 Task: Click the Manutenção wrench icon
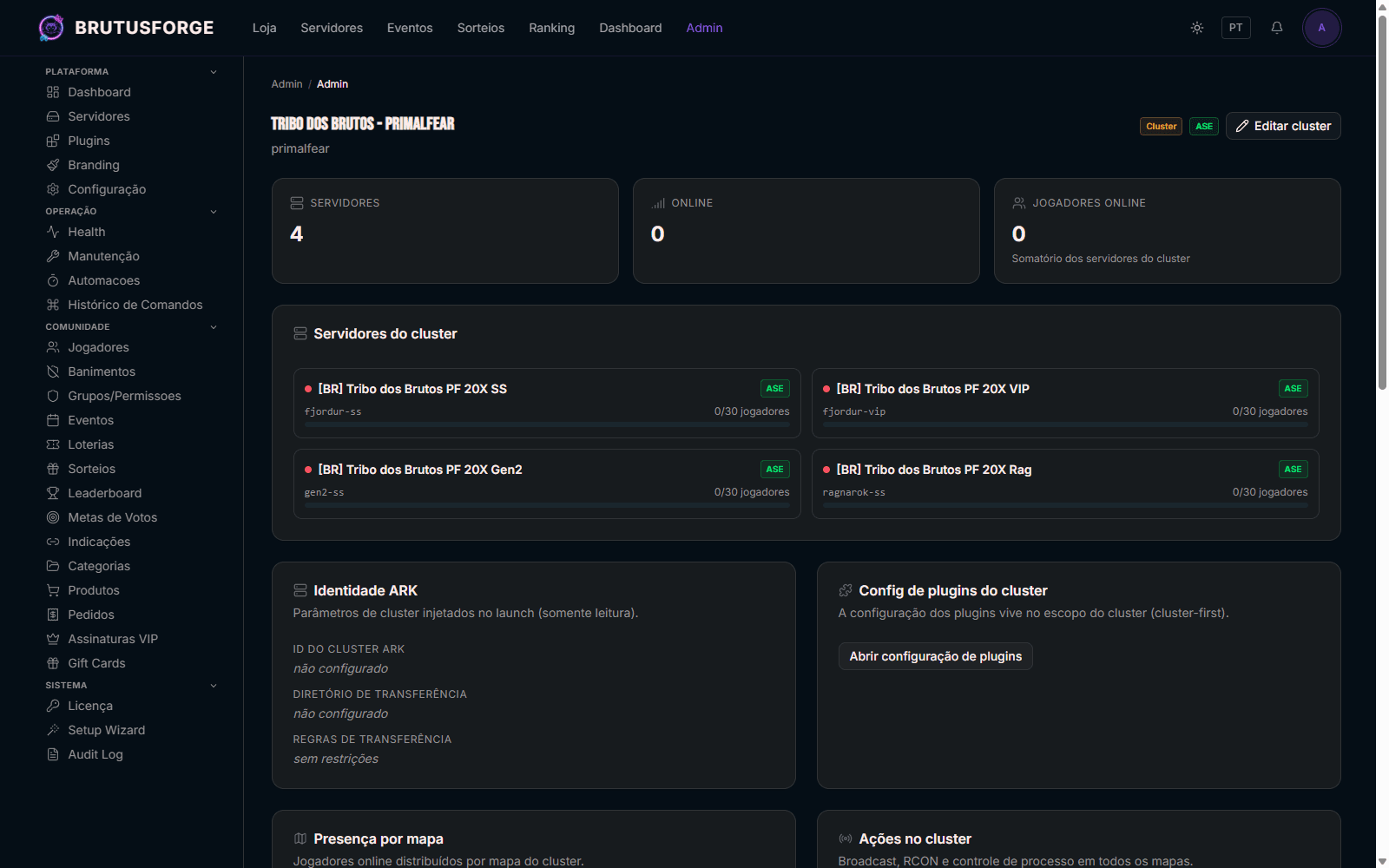53,256
